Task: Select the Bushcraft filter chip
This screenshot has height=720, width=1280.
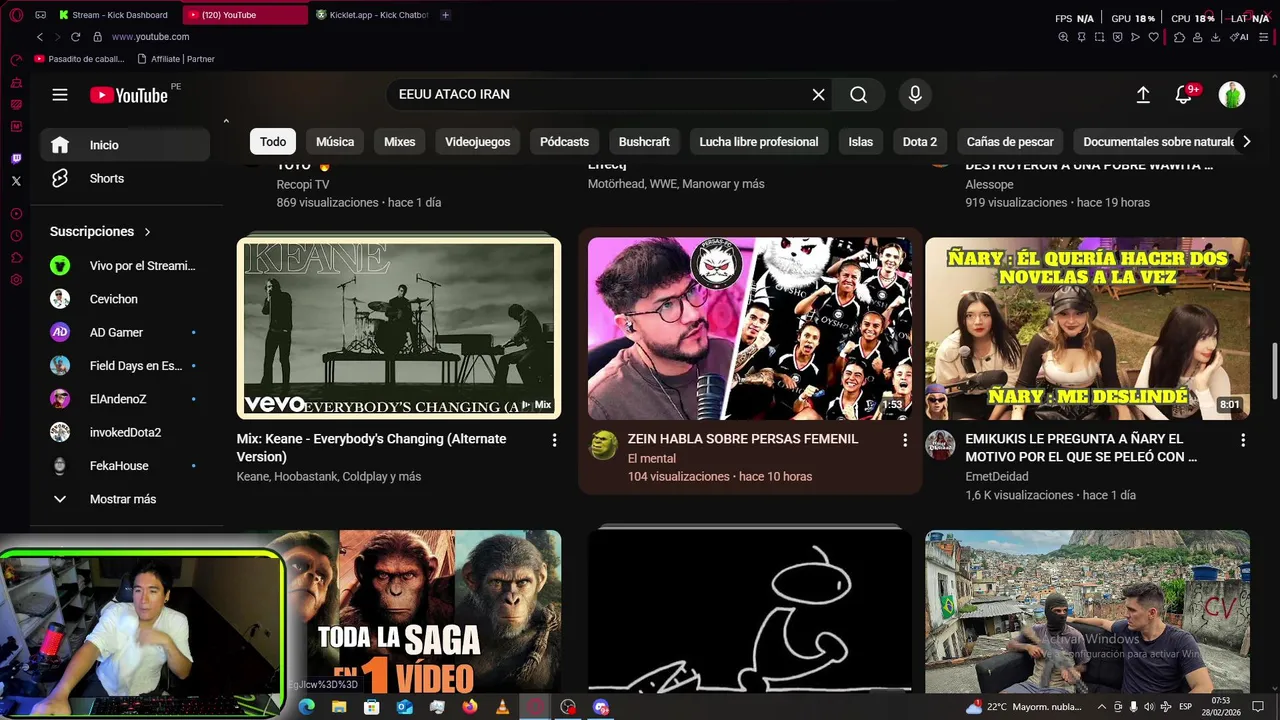Action: point(644,142)
